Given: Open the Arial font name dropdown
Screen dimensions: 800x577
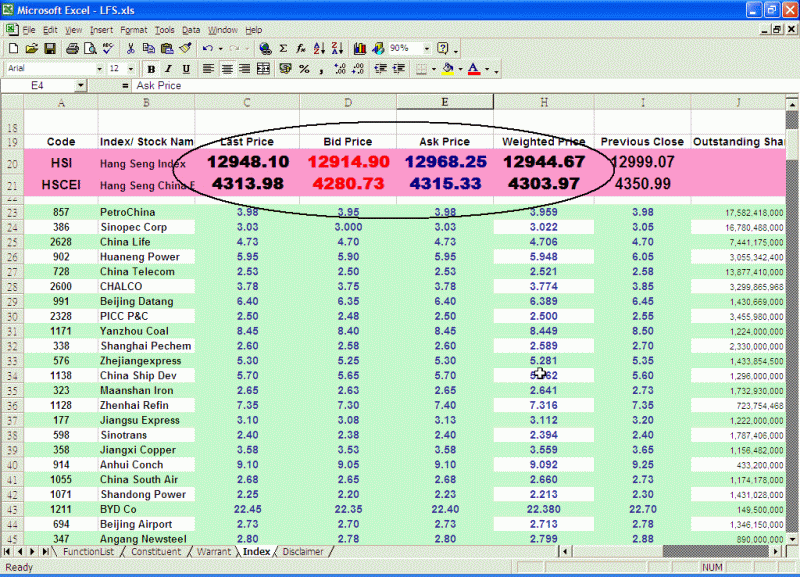Looking at the screenshot, I should point(100,69).
